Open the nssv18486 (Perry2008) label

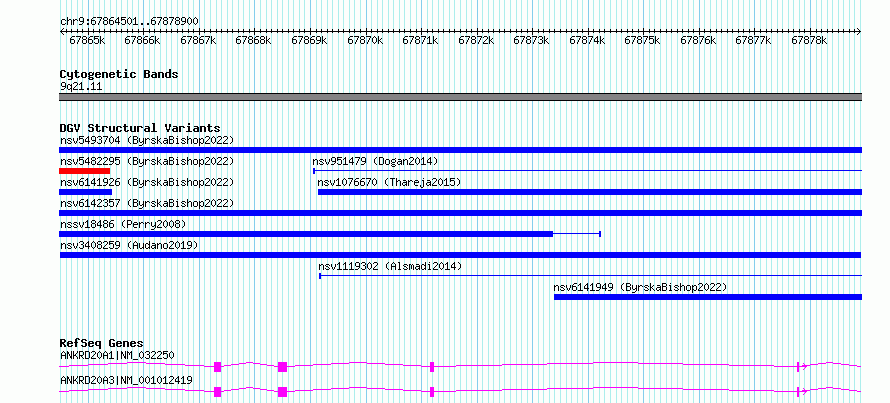(x=123, y=224)
